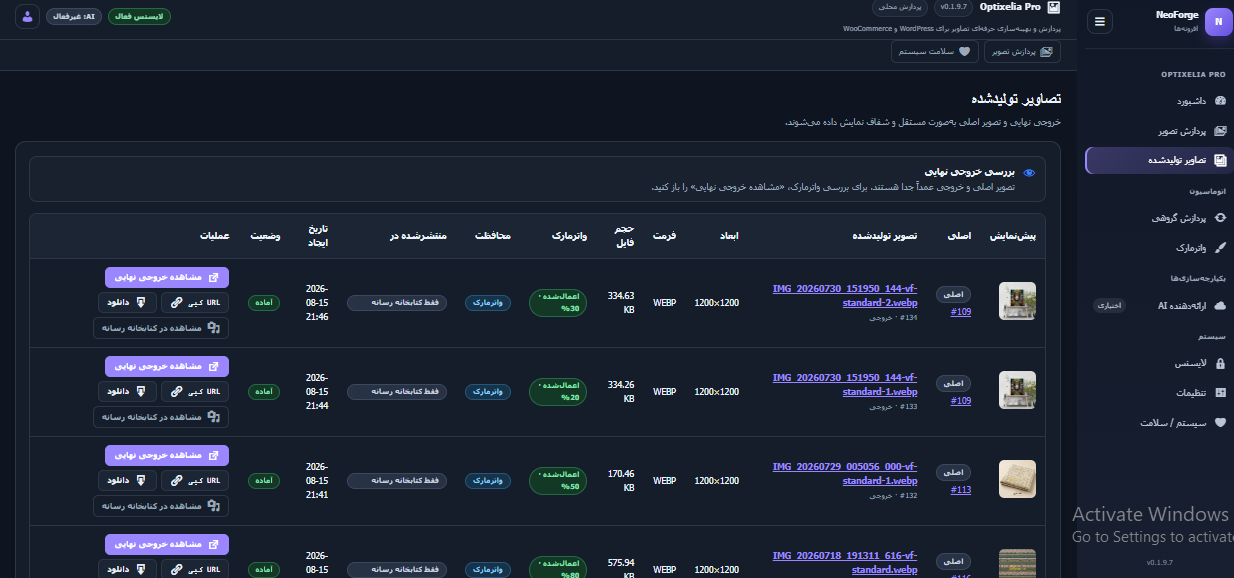1234x578 pixels.
Task: Click the 334.26 KB file size cell
Action: (x=621, y=391)
